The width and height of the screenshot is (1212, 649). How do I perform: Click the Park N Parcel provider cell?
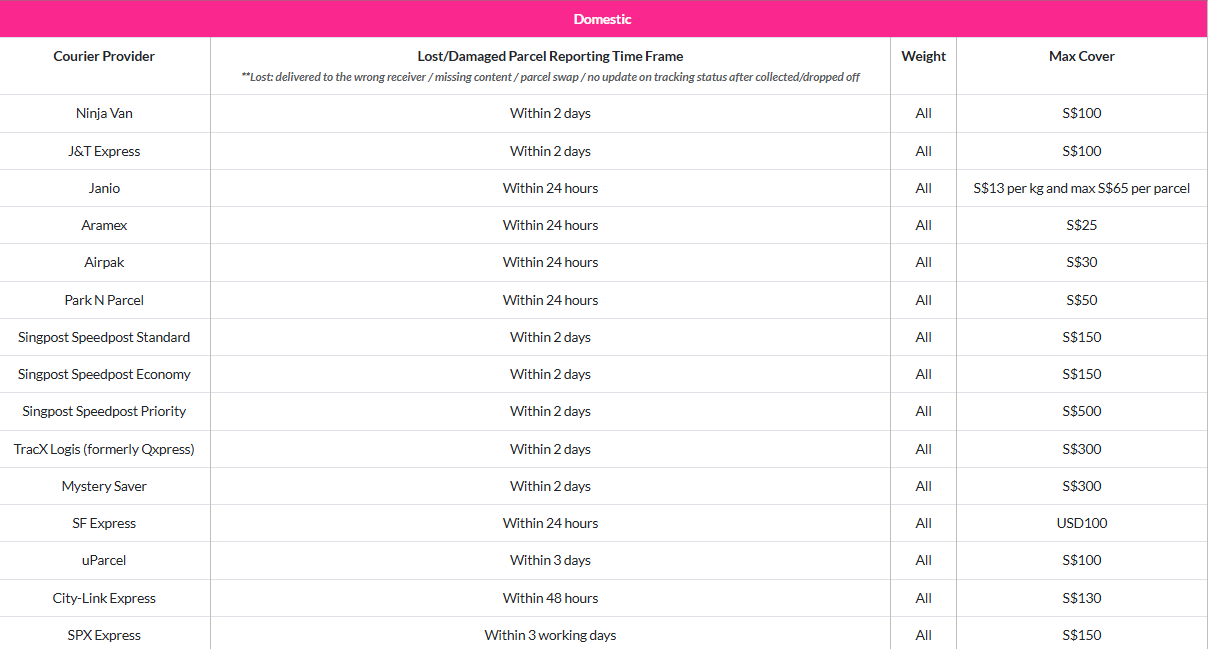(x=104, y=300)
